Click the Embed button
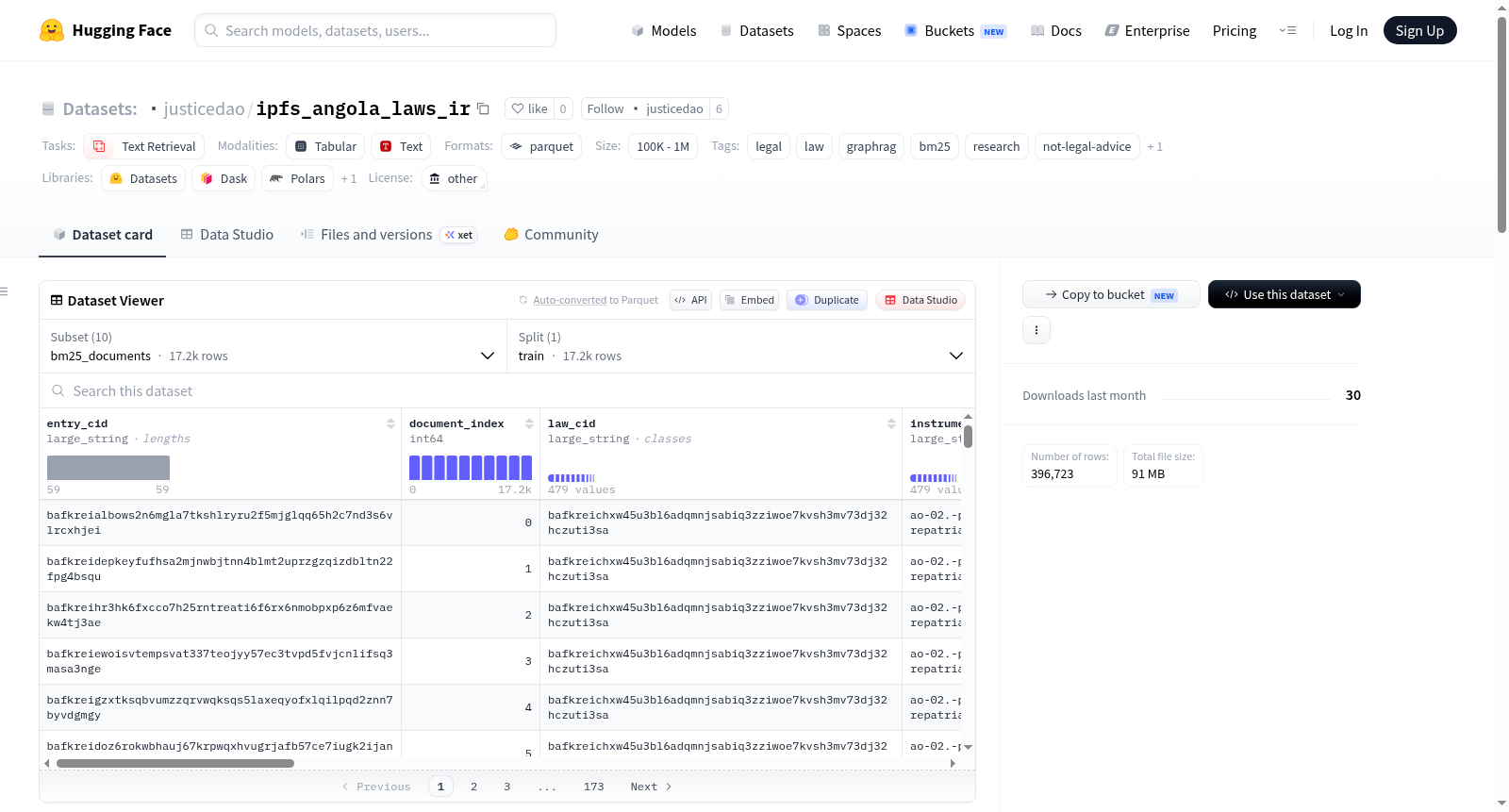This screenshot has width=1509, height=812. [x=750, y=300]
